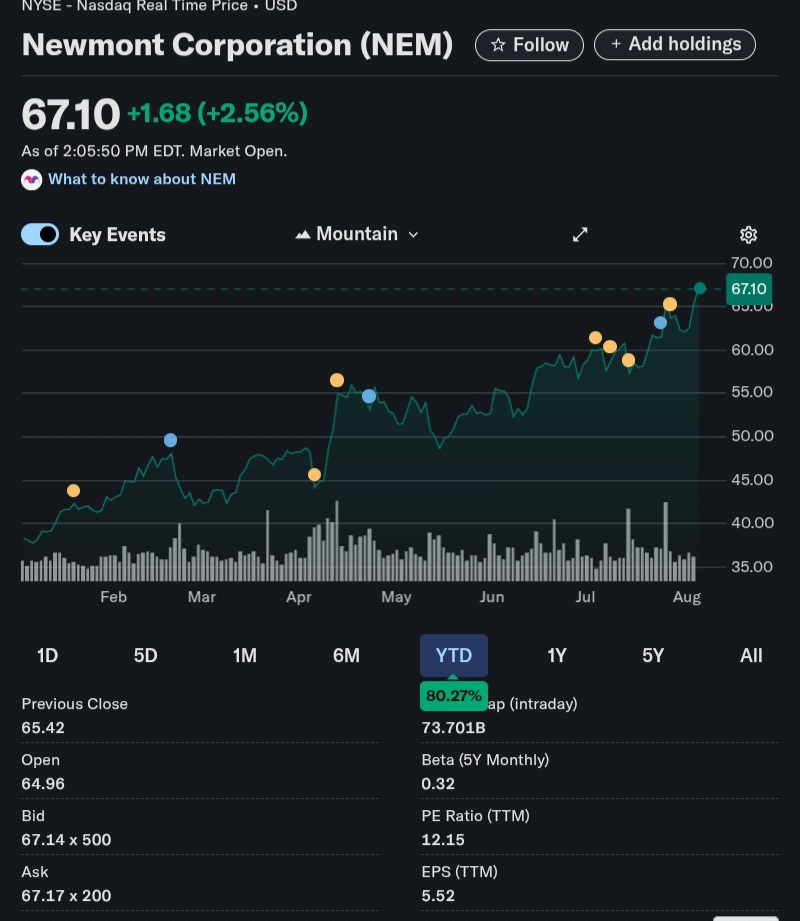This screenshot has width=800, height=921.
Task: Click the Bid value 67.14 x 500
Action: coord(66,840)
